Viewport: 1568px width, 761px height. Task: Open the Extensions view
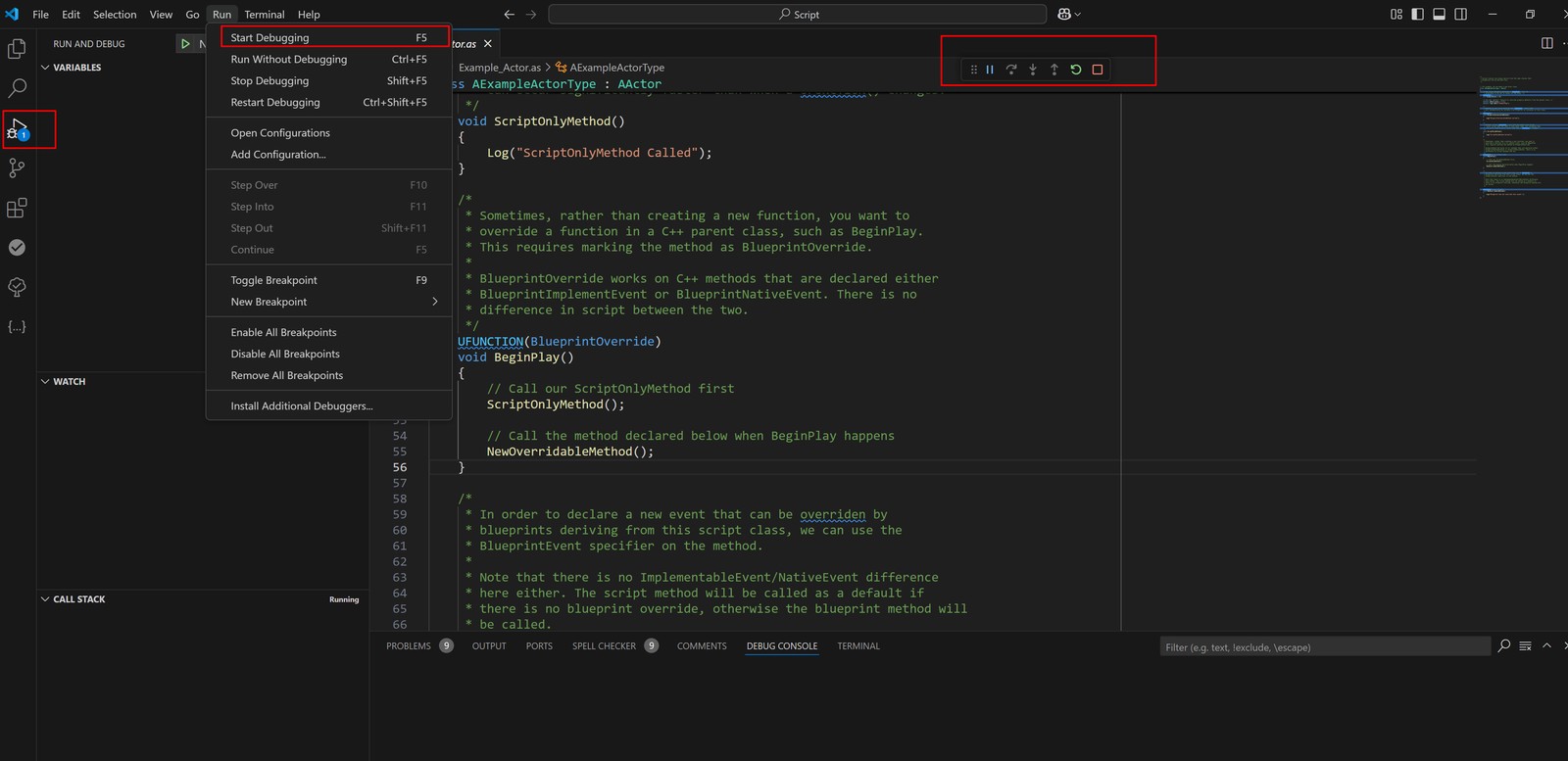coord(17,208)
